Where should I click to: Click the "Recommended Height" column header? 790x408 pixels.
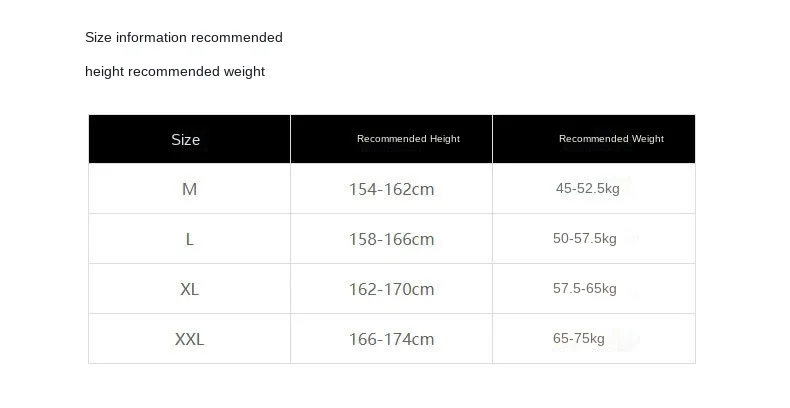pos(408,139)
